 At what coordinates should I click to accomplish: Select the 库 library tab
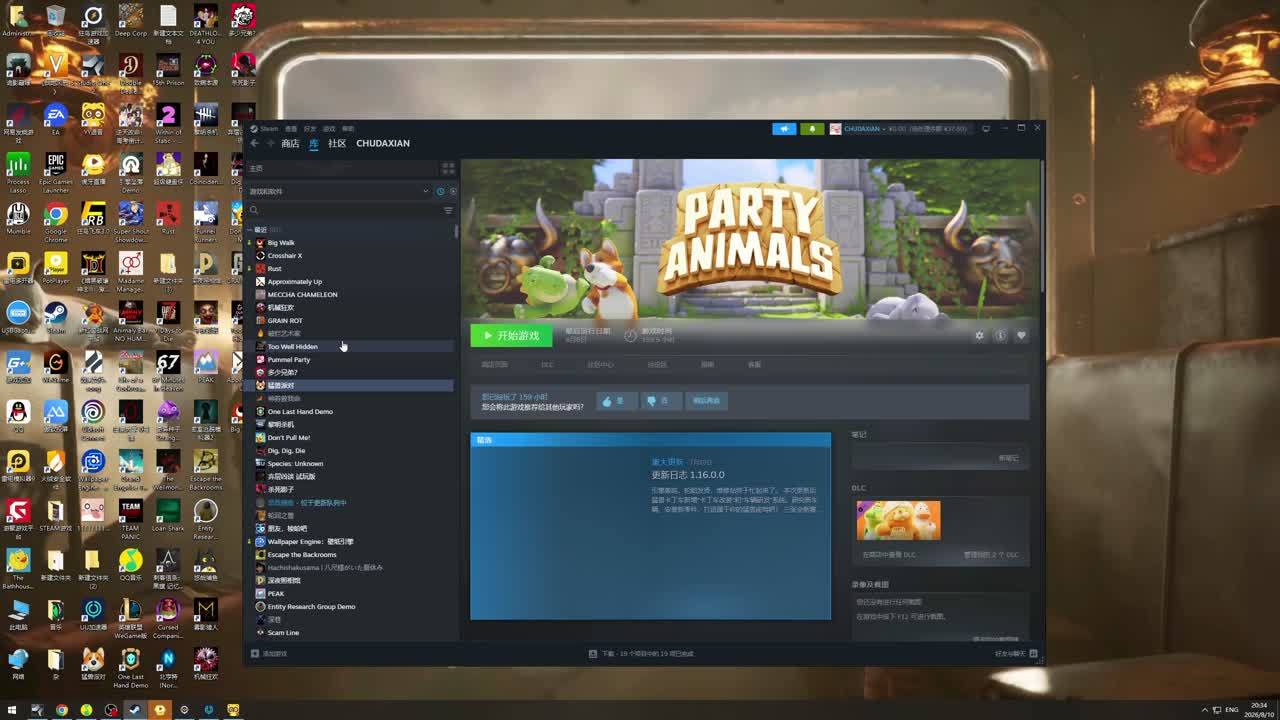[314, 143]
